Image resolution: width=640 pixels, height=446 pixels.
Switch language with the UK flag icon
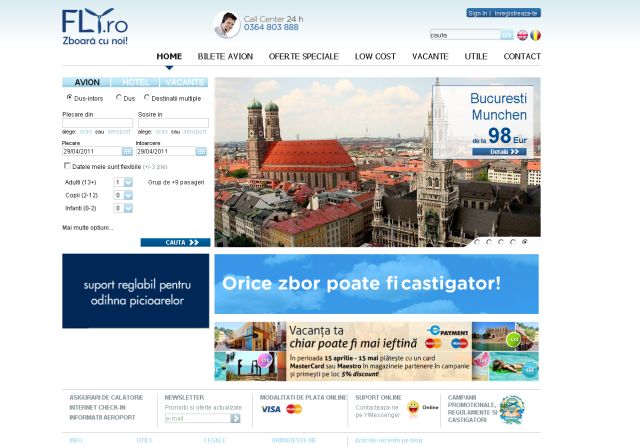(522, 35)
